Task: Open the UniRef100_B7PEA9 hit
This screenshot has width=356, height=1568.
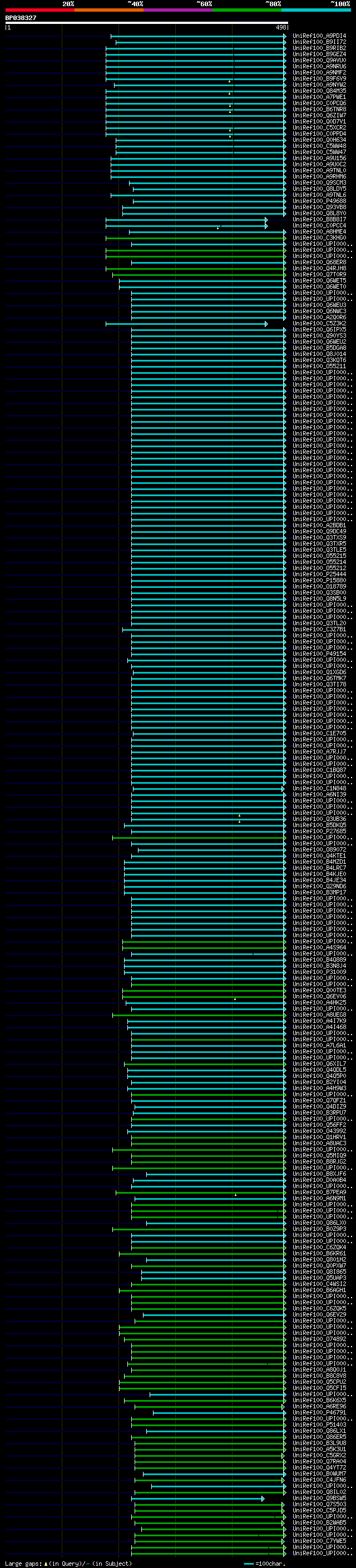Action: [319, 1193]
